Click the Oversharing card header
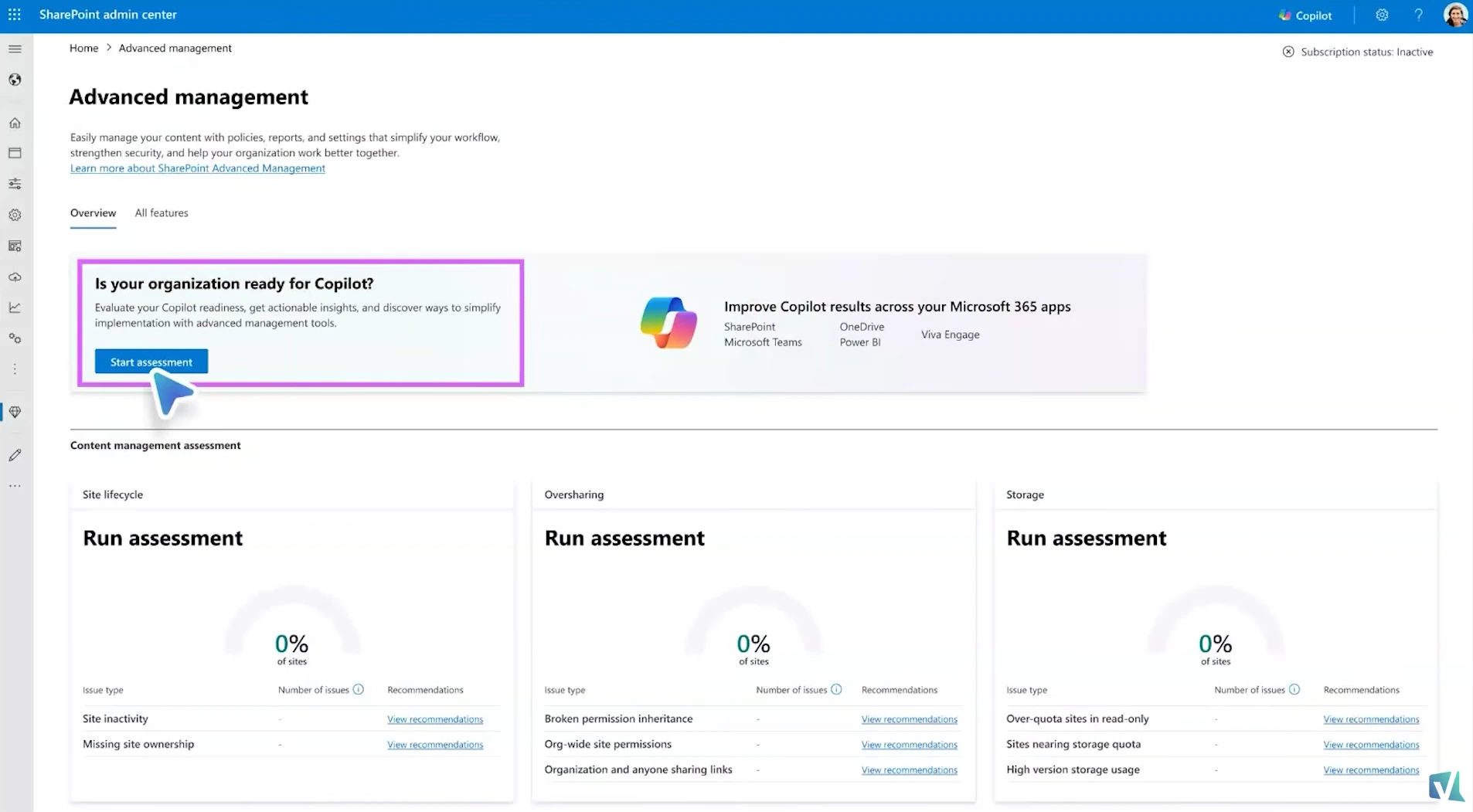Viewport: 1473px width, 812px height. pyautogui.click(x=574, y=494)
